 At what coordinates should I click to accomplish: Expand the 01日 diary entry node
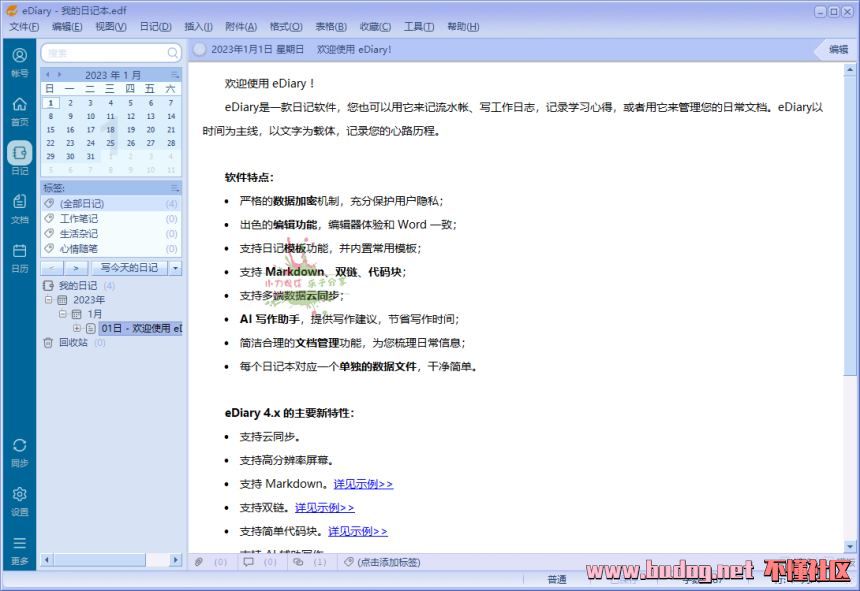77,328
